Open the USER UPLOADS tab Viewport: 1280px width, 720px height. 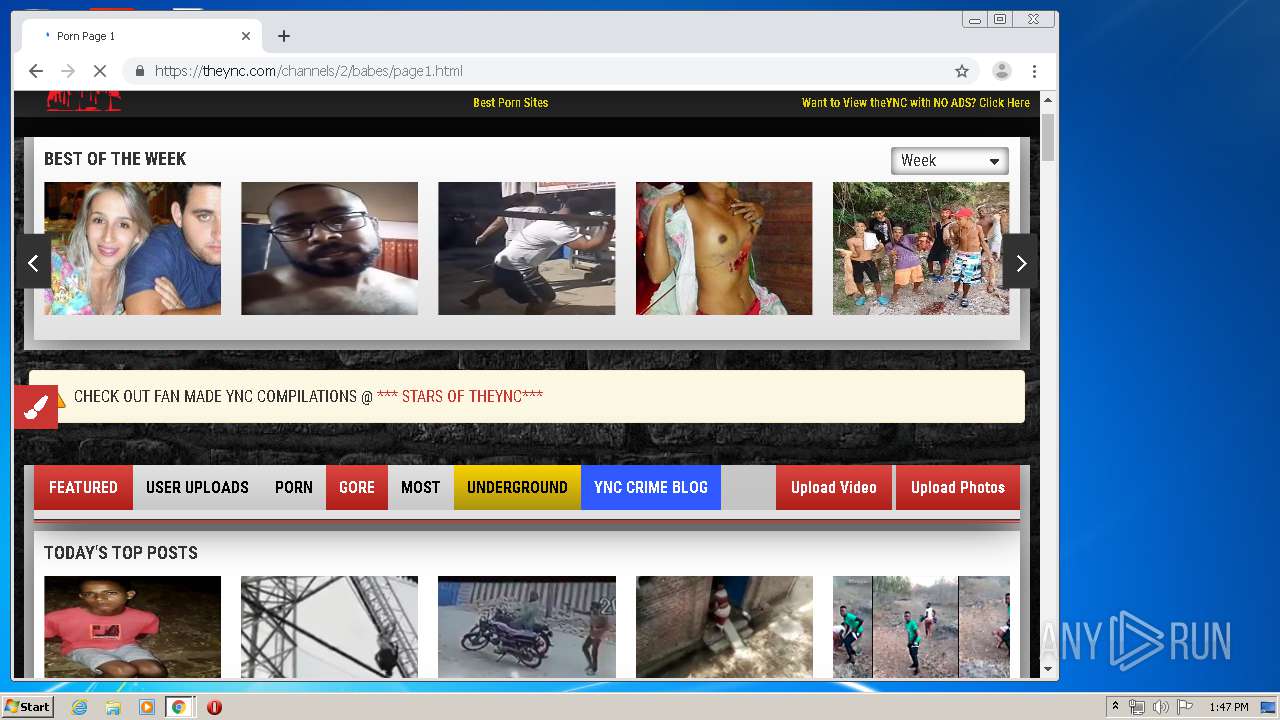[x=197, y=487]
